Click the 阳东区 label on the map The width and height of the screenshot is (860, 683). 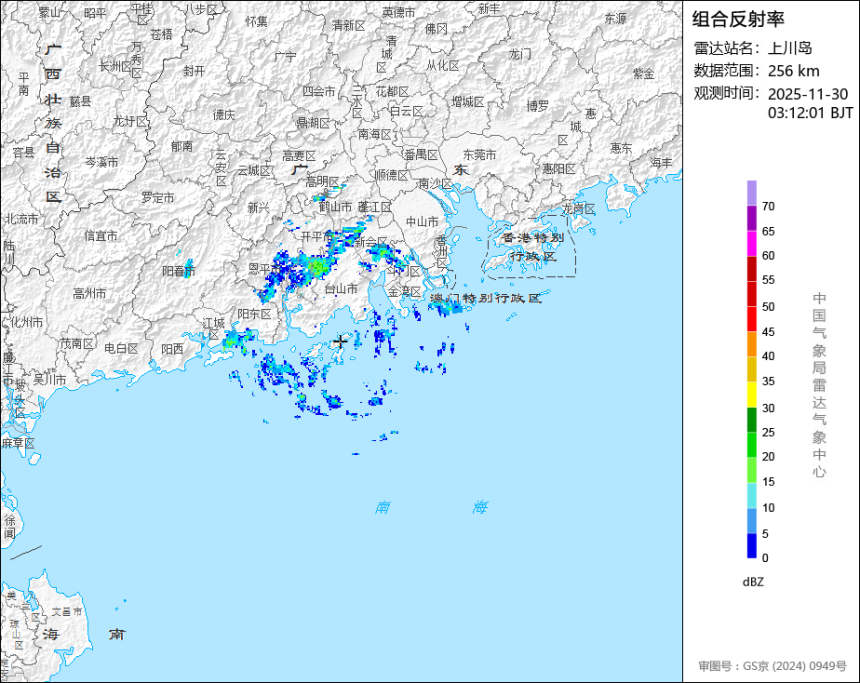pyautogui.click(x=254, y=314)
